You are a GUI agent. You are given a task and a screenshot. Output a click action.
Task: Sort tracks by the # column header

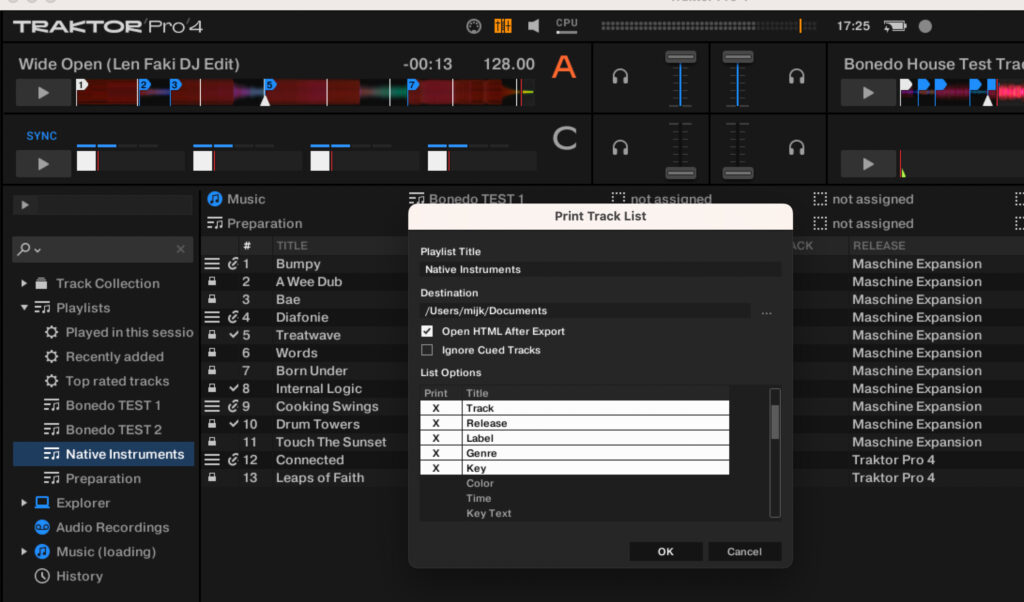247,246
